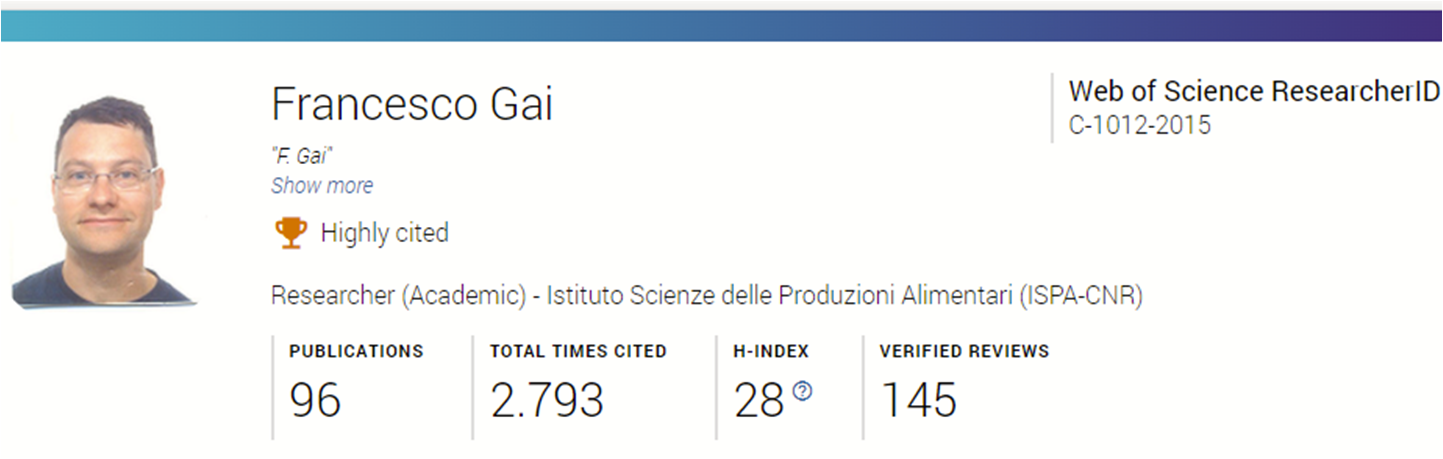Click the H-index help question mark icon
The height and width of the screenshot is (459, 1443).
click(802, 392)
